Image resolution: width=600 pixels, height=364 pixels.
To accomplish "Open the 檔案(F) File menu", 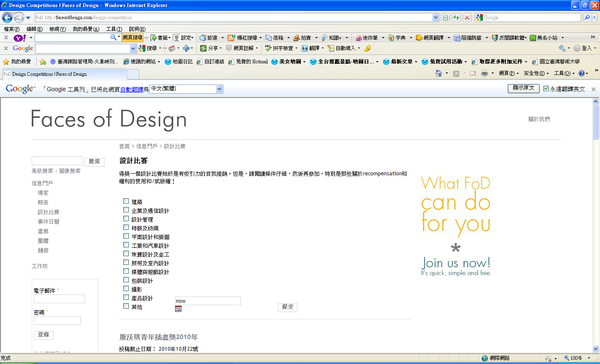I will (x=12, y=29).
